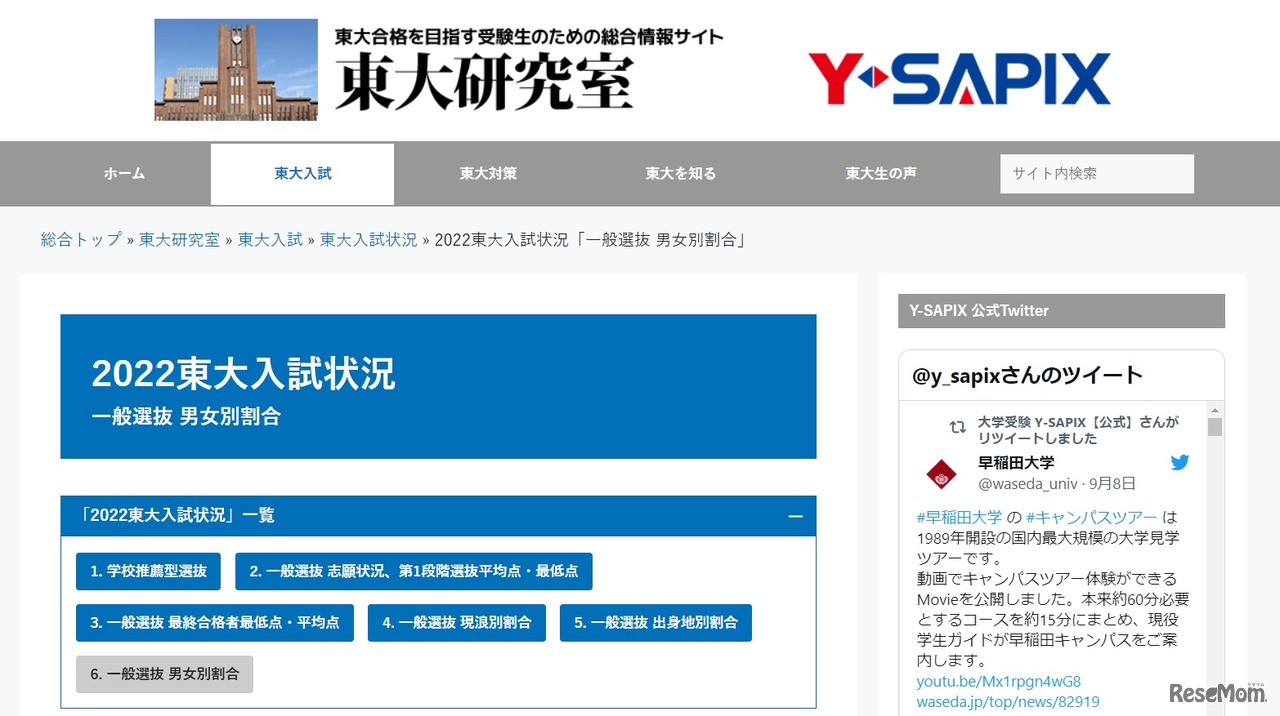Click the Twitter bird icon in tweet
Viewport: 1280px width, 716px height.
pyautogui.click(x=1180, y=462)
